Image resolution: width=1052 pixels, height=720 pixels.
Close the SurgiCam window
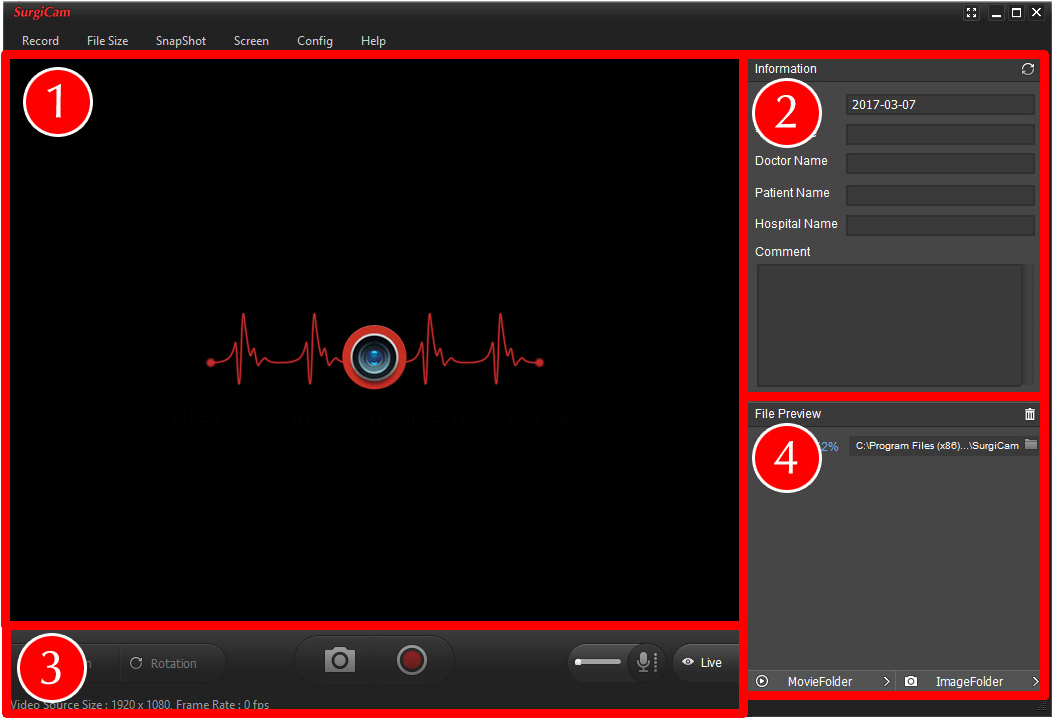1037,13
